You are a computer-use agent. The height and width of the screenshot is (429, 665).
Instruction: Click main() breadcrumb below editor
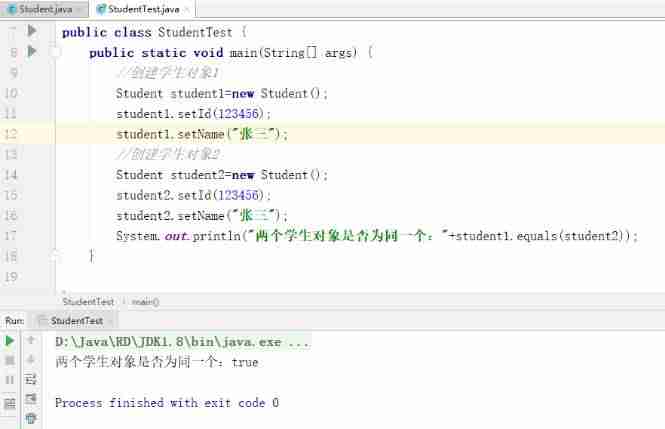click(x=145, y=301)
